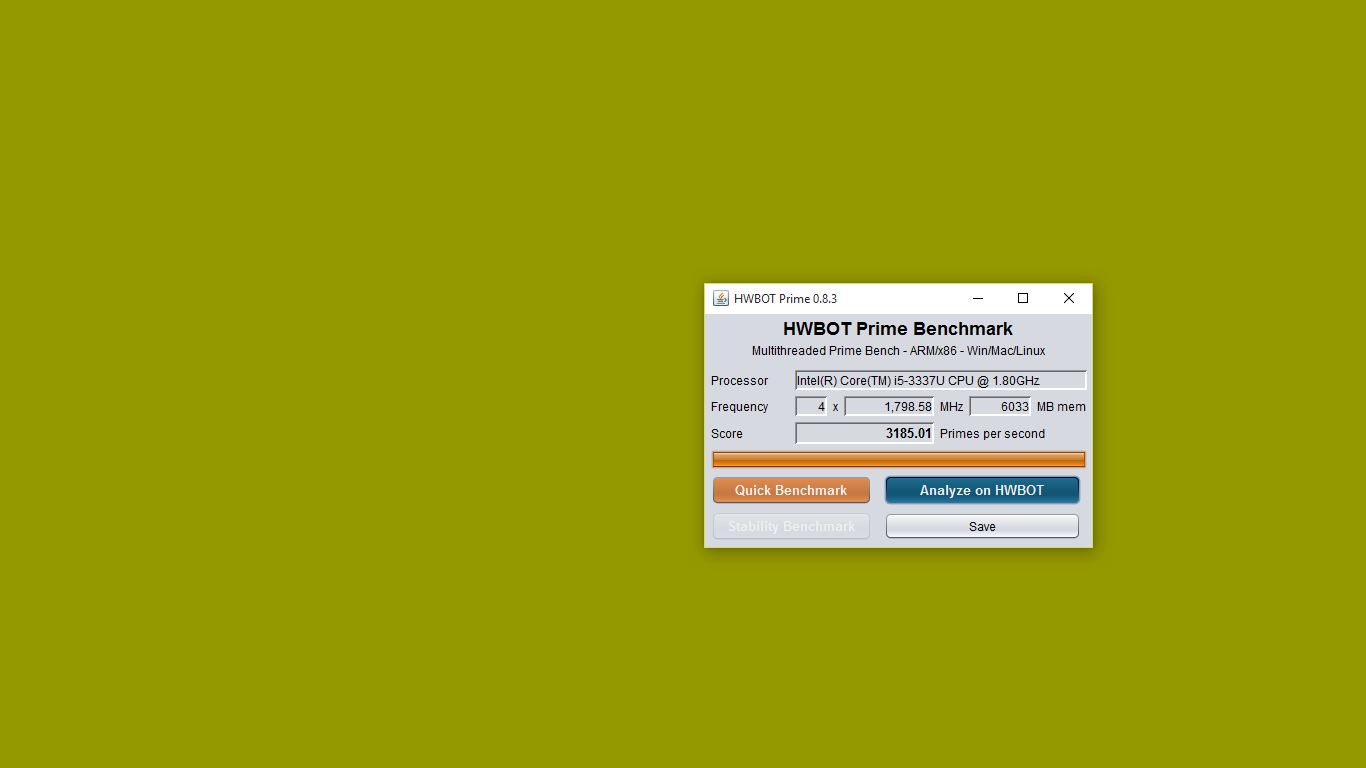Minimize the HWBOT Prime window
1366x768 pixels.
point(977,298)
